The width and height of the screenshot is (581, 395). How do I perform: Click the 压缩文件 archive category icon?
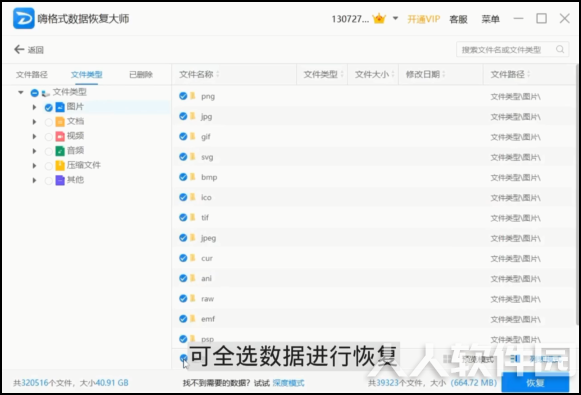(x=60, y=166)
